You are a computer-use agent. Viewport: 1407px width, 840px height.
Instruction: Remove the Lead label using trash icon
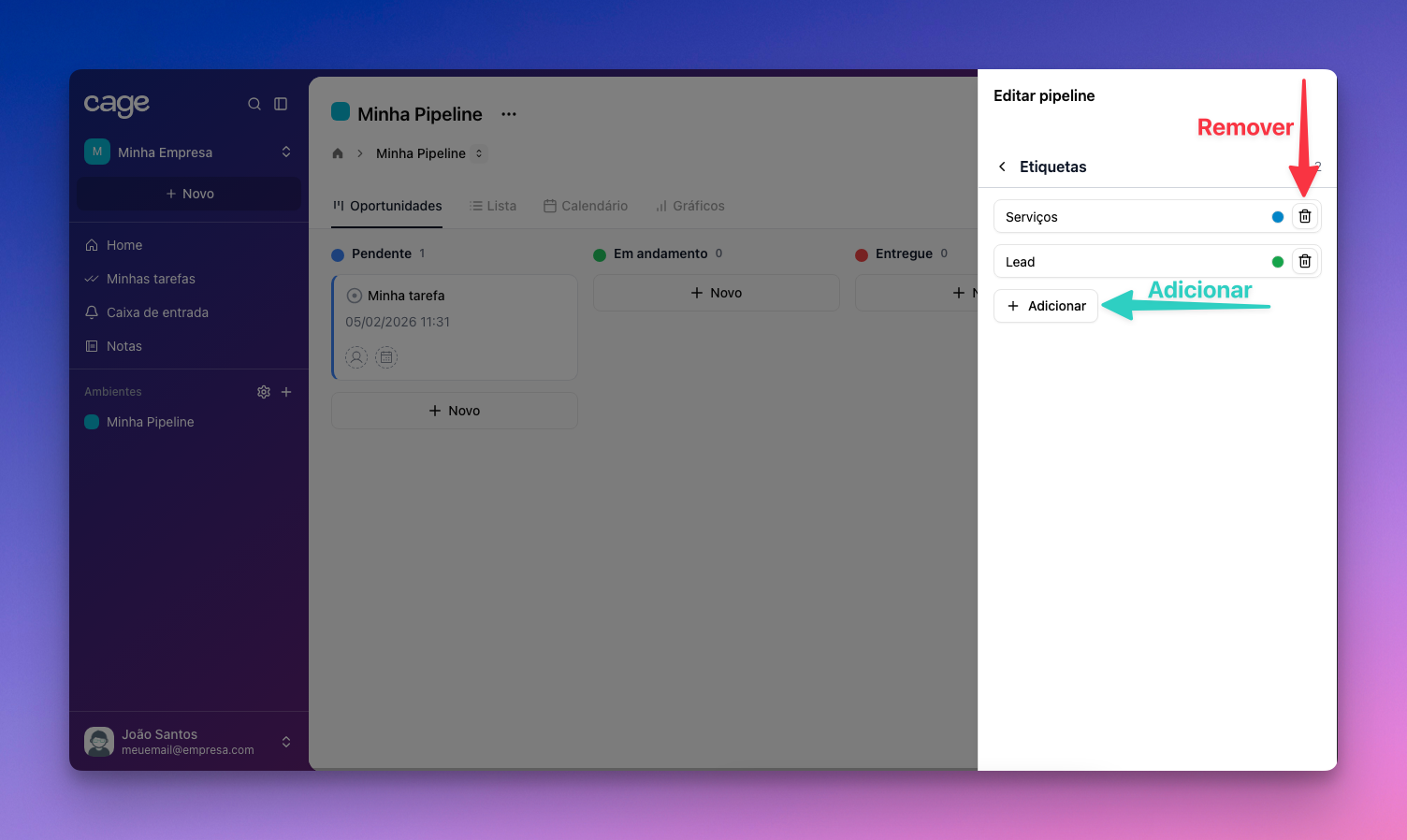[x=1304, y=262]
